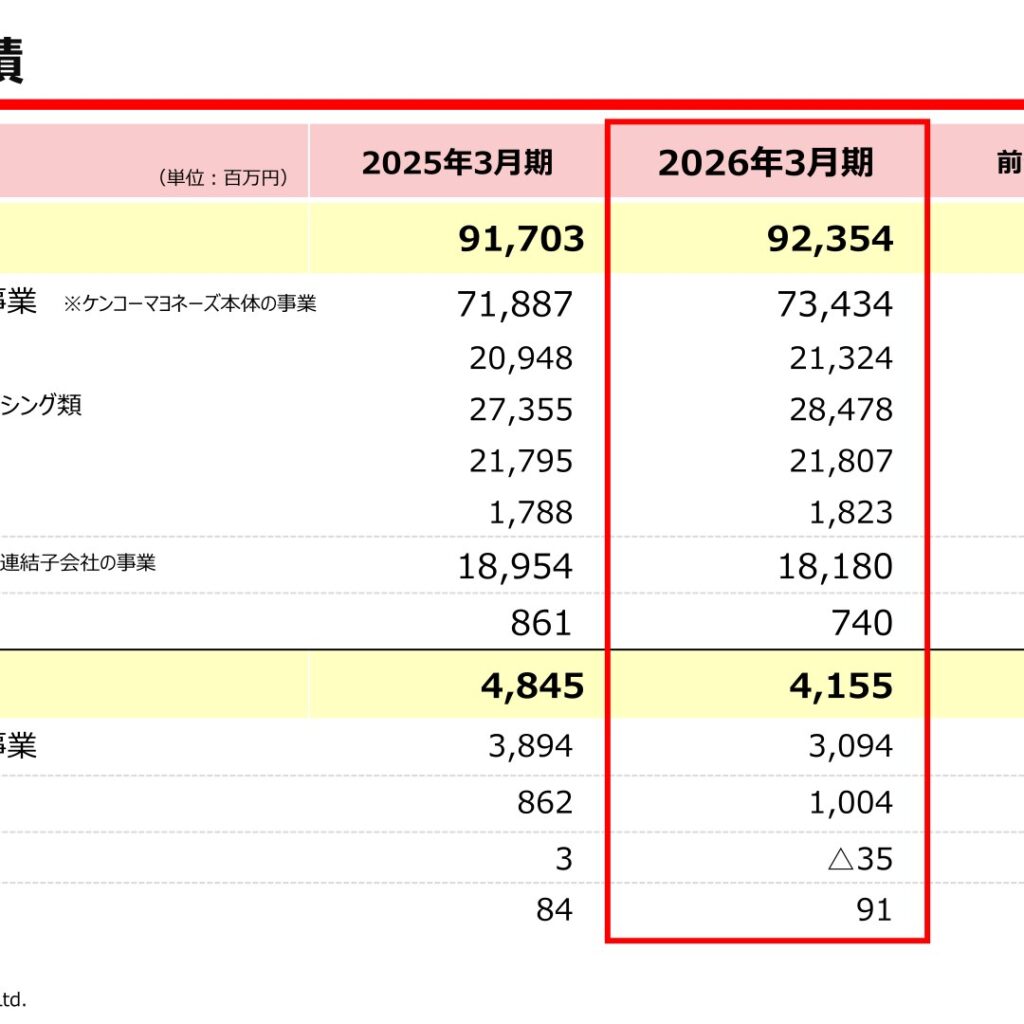Select the 2025年3月期 column header
The width and height of the screenshot is (1024, 1024).
(x=457, y=162)
